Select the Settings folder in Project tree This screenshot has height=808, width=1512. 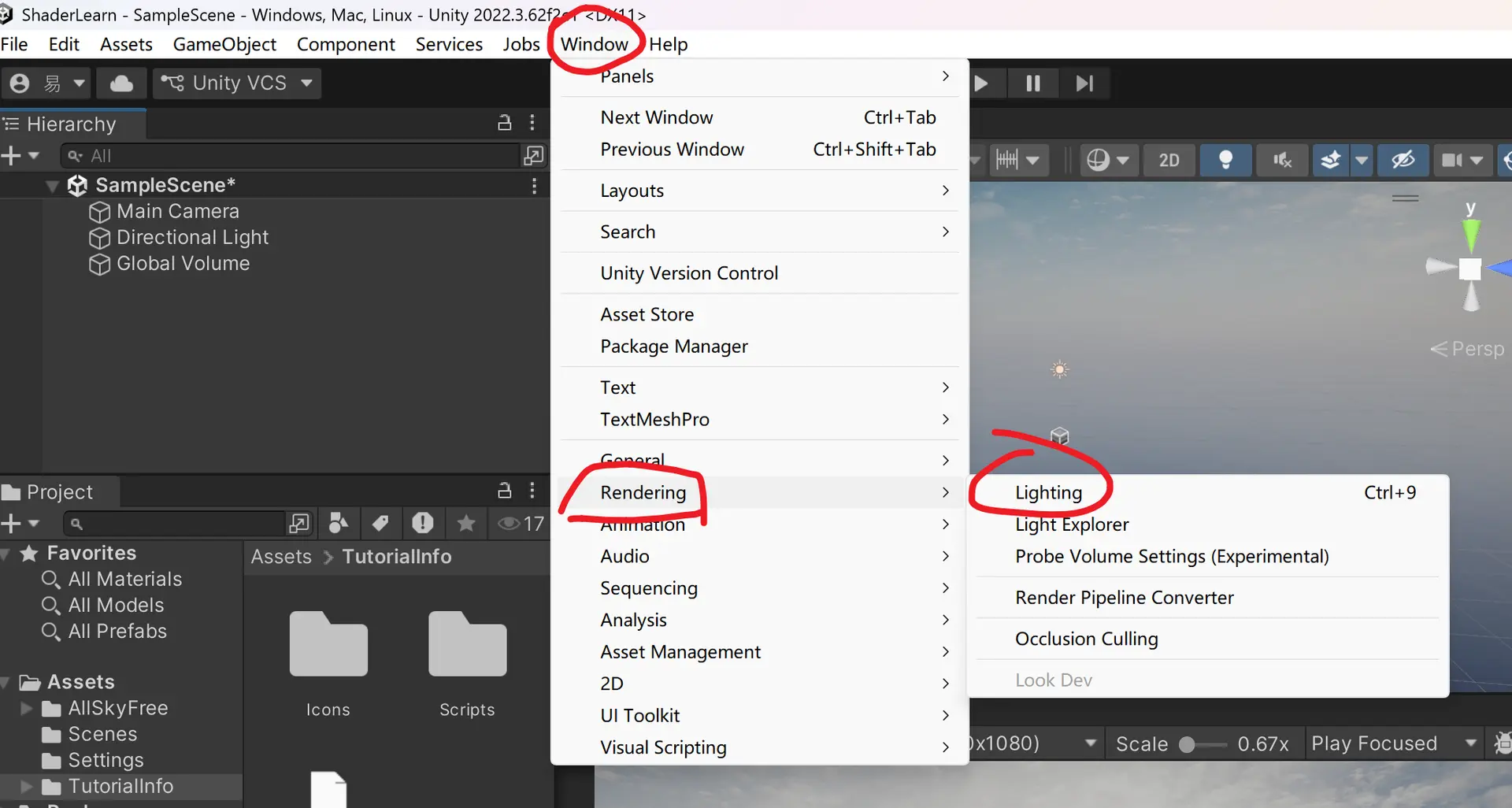pos(106,760)
